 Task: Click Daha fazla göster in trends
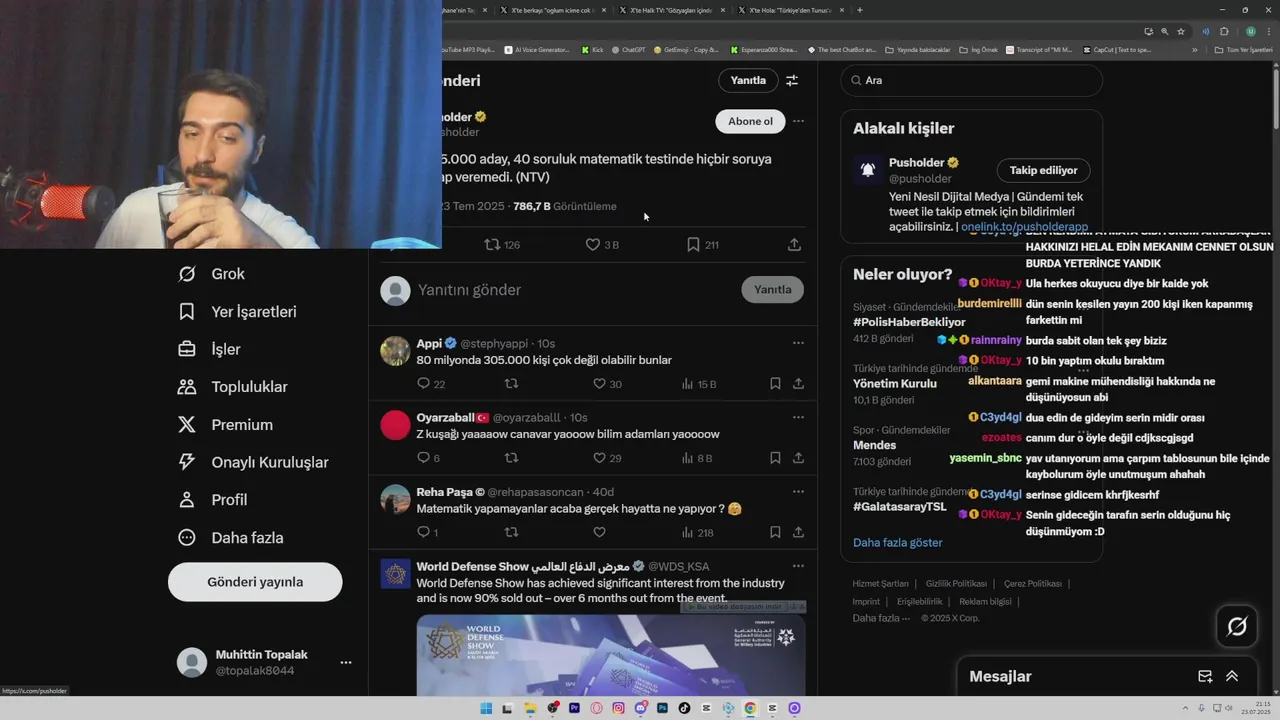tap(897, 543)
